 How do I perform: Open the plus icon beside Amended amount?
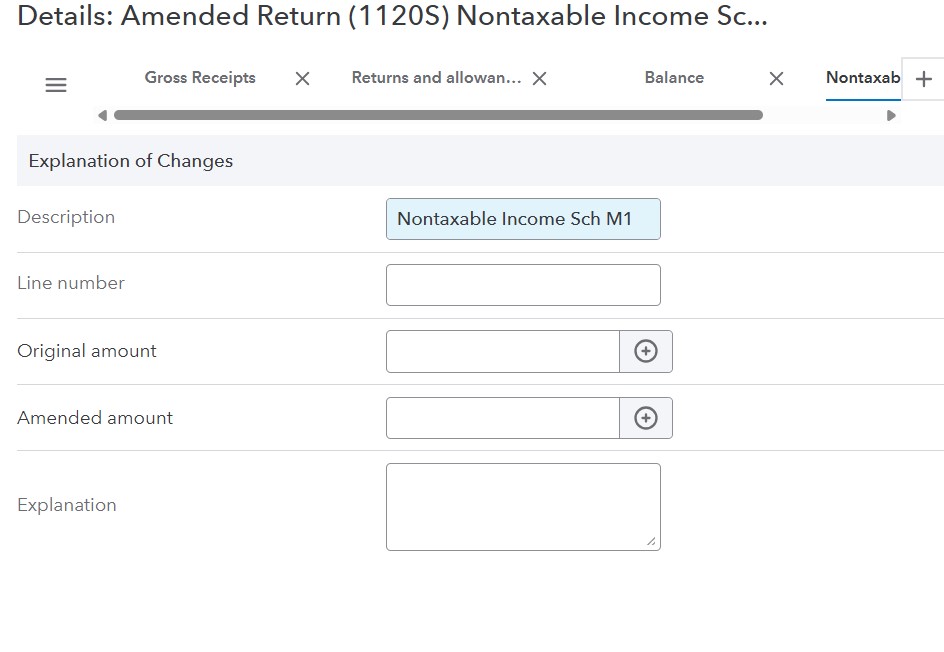(646, 417)
